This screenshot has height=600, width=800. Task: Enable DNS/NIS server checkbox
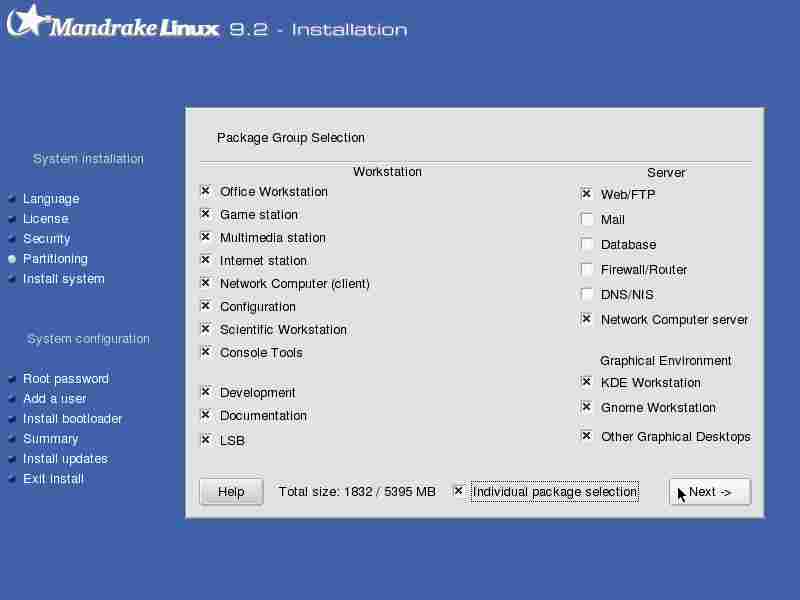(x=587, y=294)
